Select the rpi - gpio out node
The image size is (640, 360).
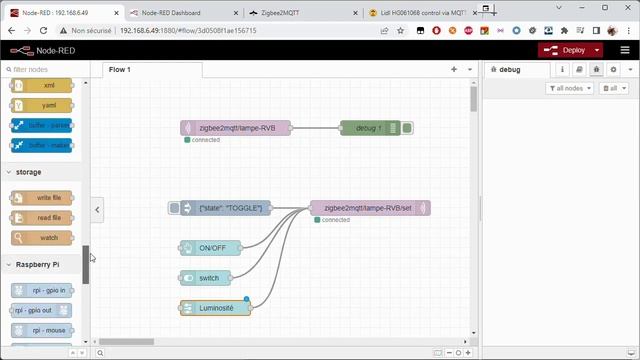tap(42, 310)
